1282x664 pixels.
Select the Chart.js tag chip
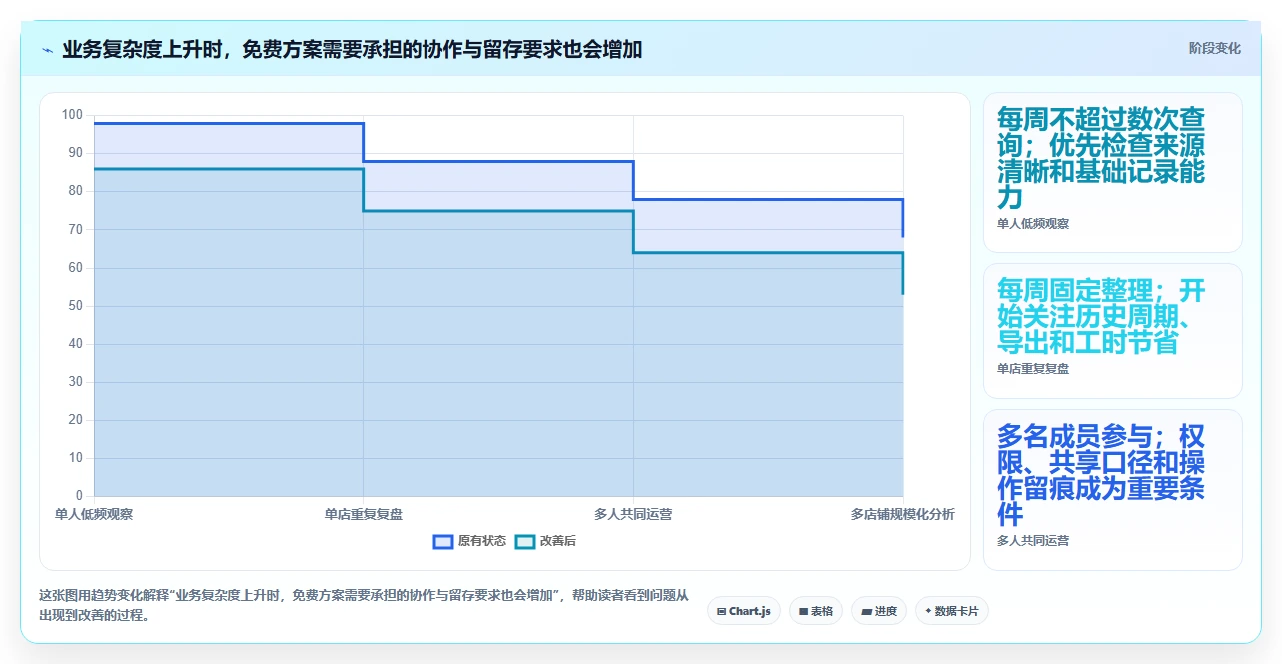click(744, 611)
